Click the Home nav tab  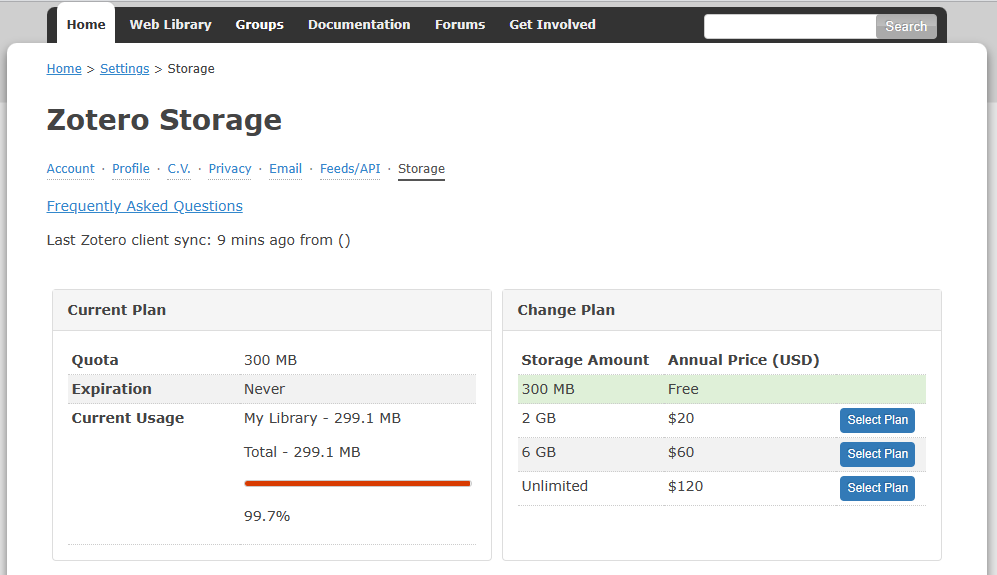86,25
